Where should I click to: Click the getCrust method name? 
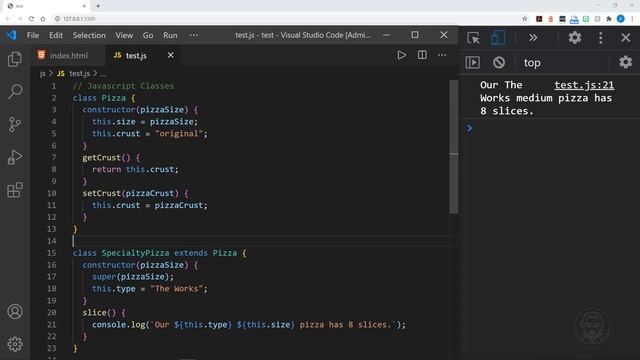coord(102,158)
